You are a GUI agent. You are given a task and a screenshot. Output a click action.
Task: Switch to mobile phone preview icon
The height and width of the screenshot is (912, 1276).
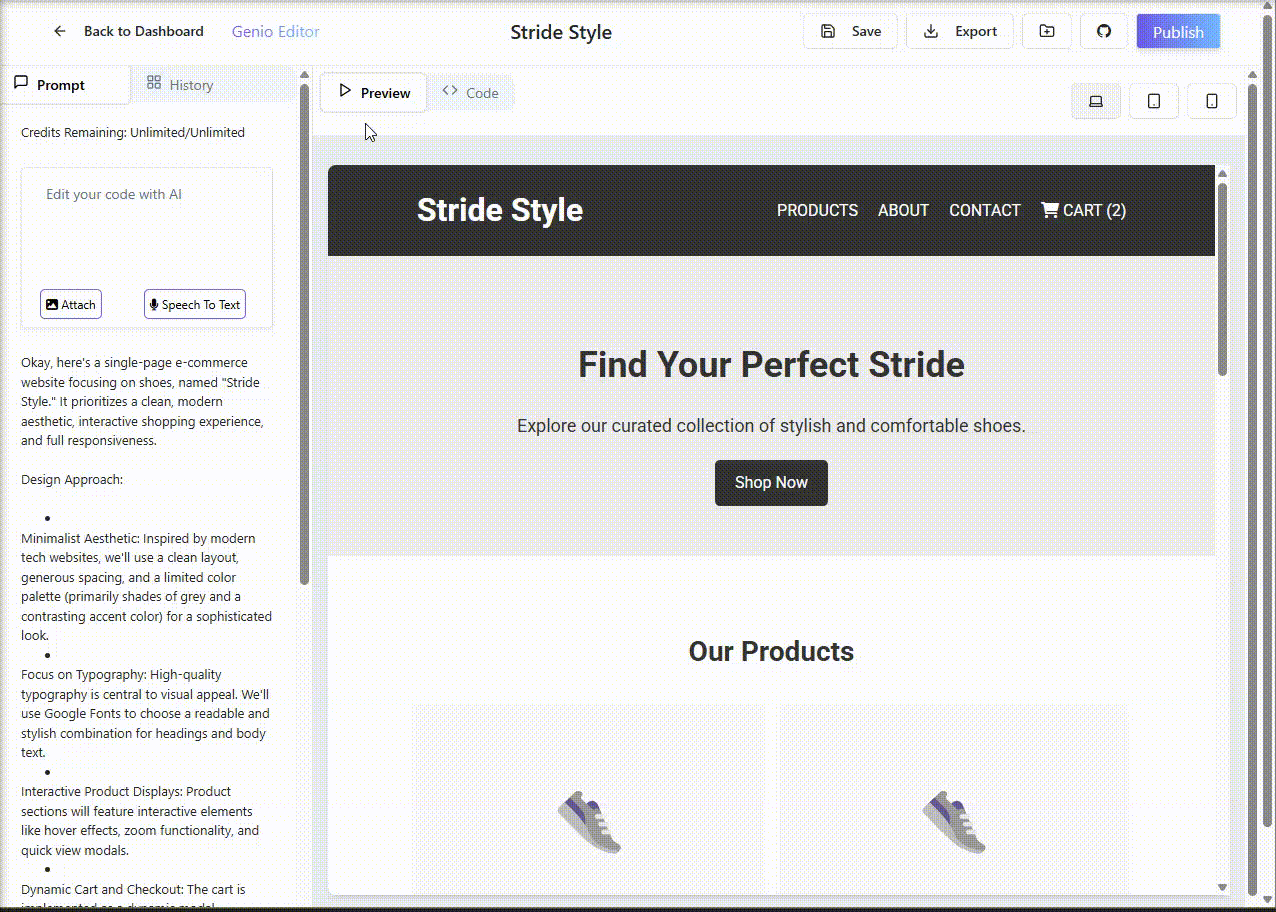tap(1212, 101)
